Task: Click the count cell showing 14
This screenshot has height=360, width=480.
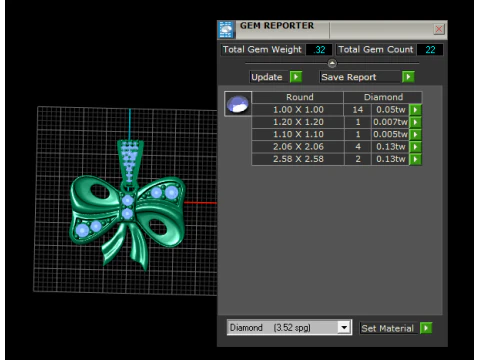Action: pos(358,110)
